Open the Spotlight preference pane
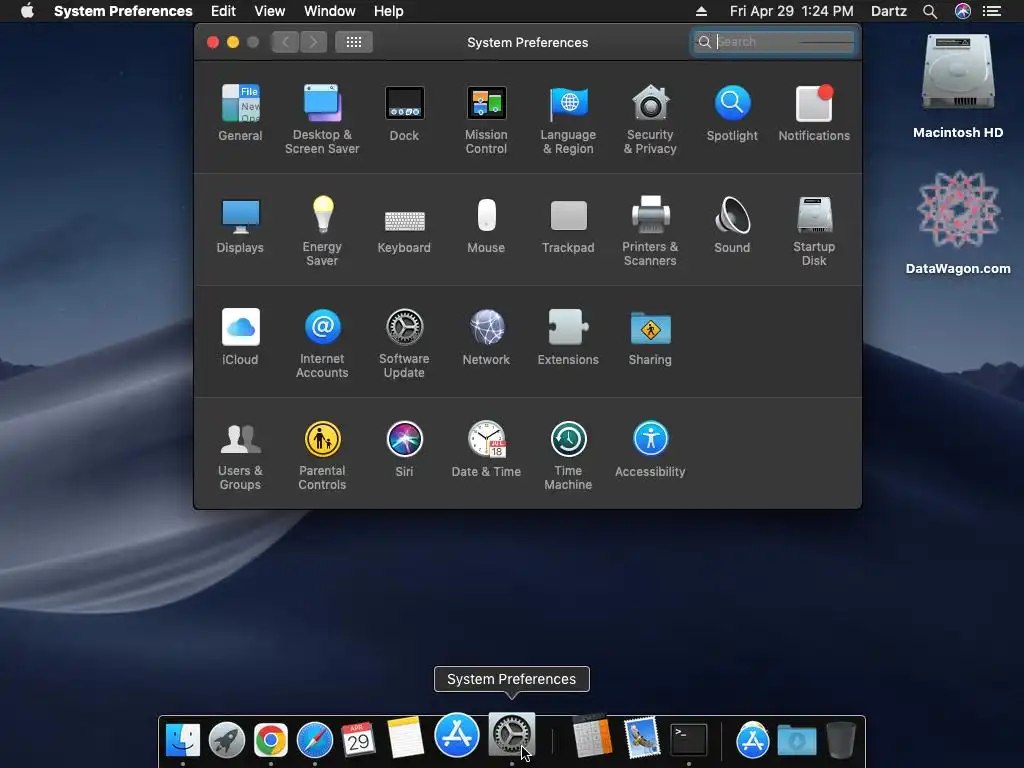Screen dimensions: 1024x768 (x=732, y=112)
